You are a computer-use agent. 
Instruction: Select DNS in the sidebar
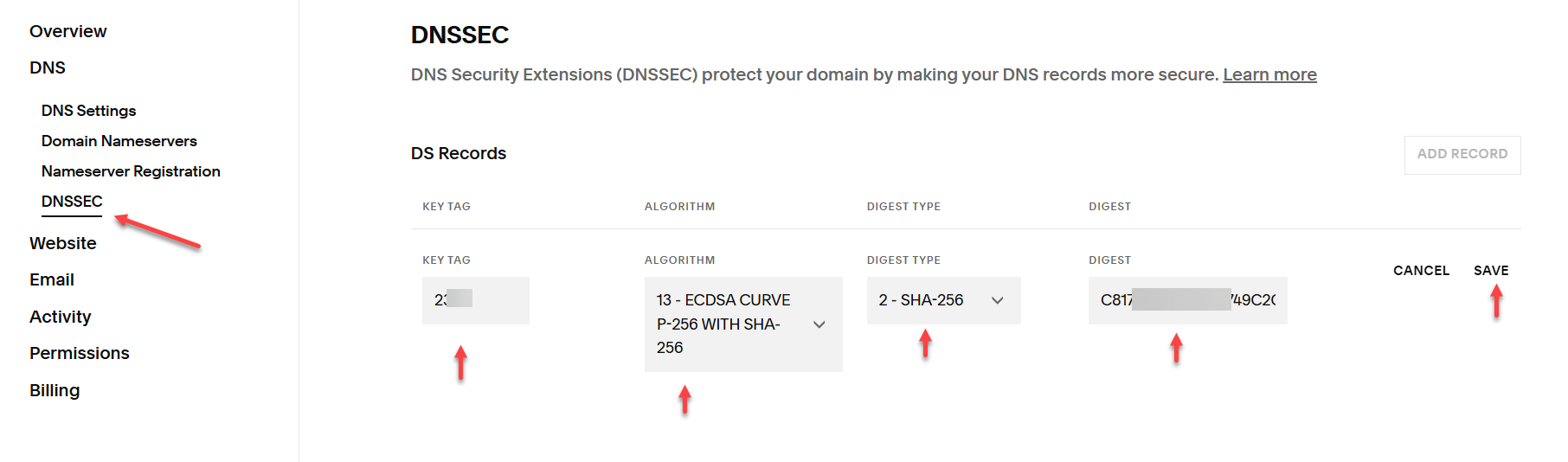[x=48, y=67]
